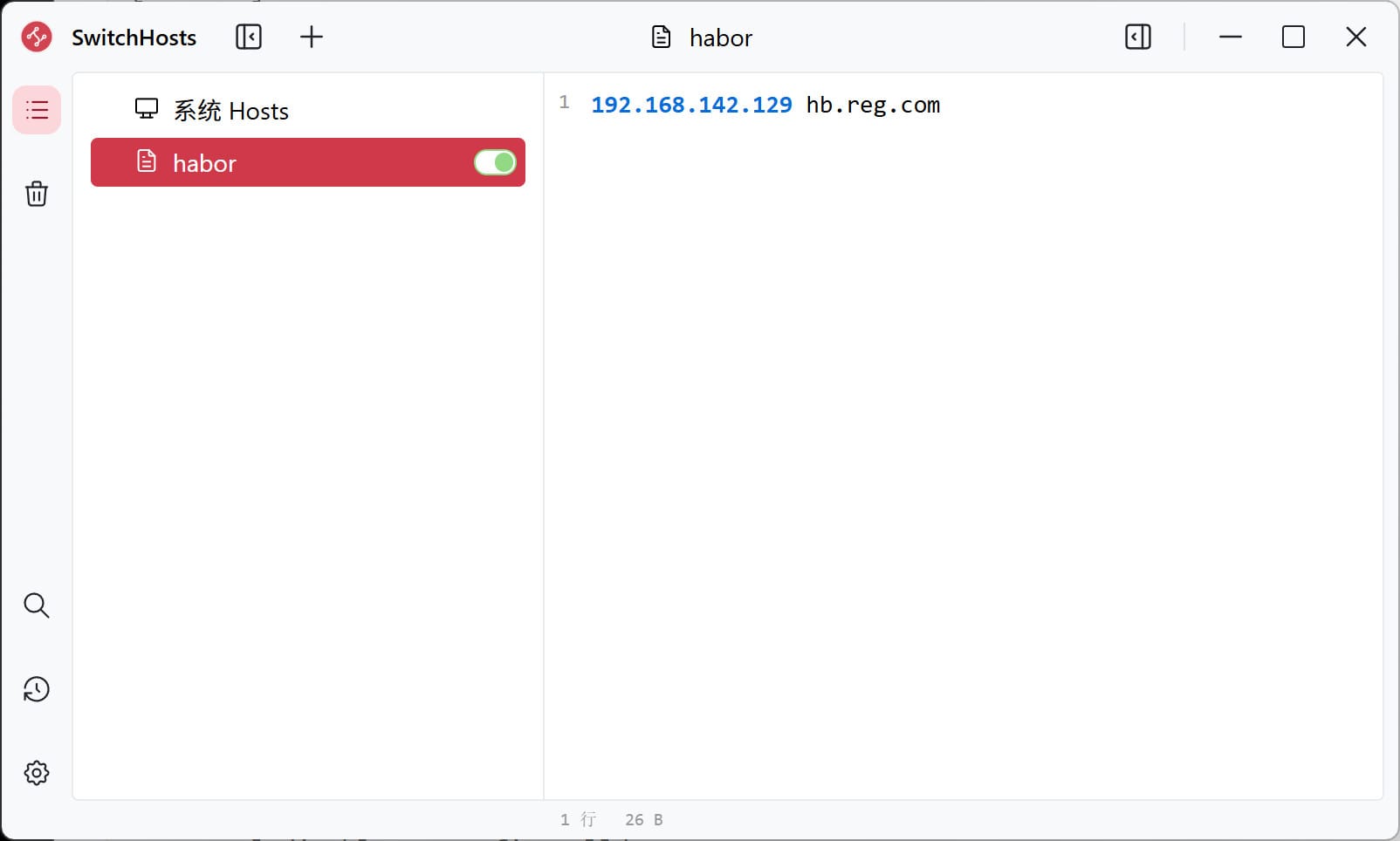Click the habor title in the header
1400x841 pixels.
tap(721, 38)
